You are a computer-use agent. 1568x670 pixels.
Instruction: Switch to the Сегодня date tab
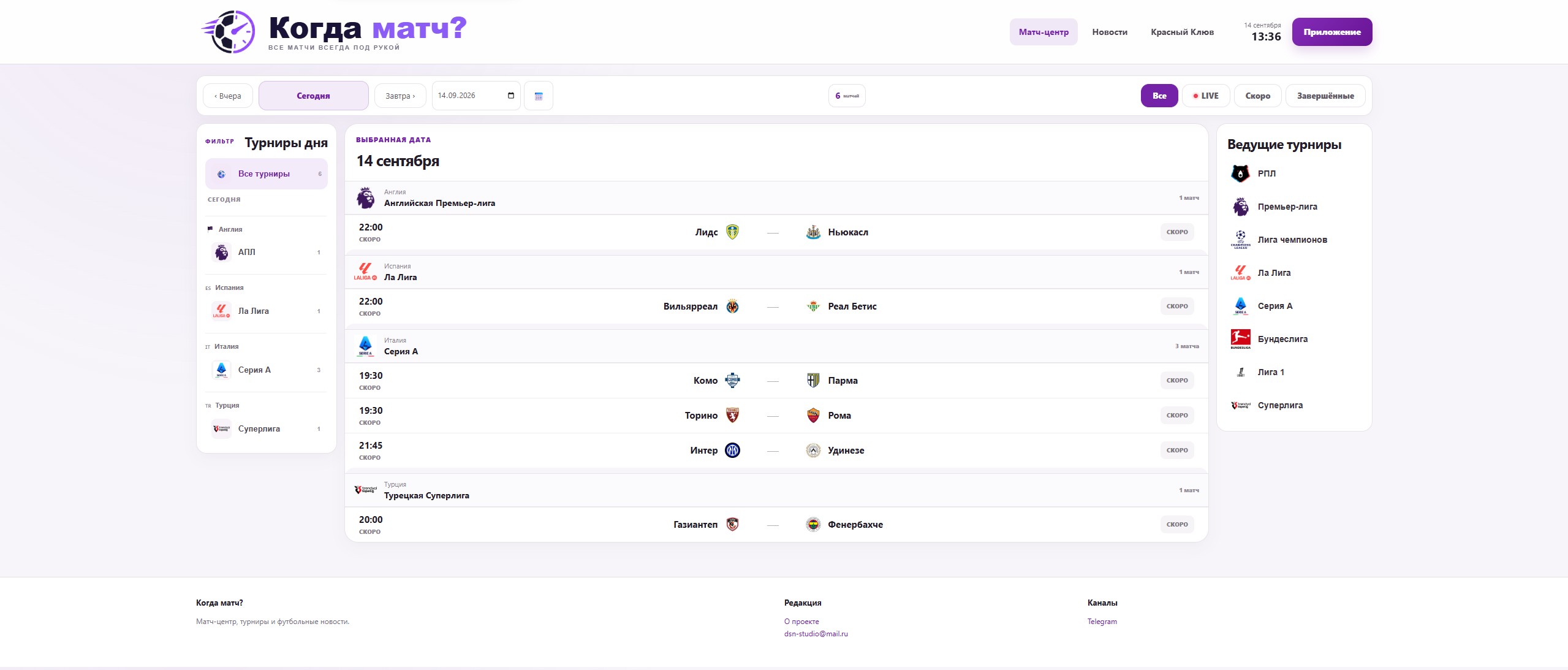[x=313, y=96]
